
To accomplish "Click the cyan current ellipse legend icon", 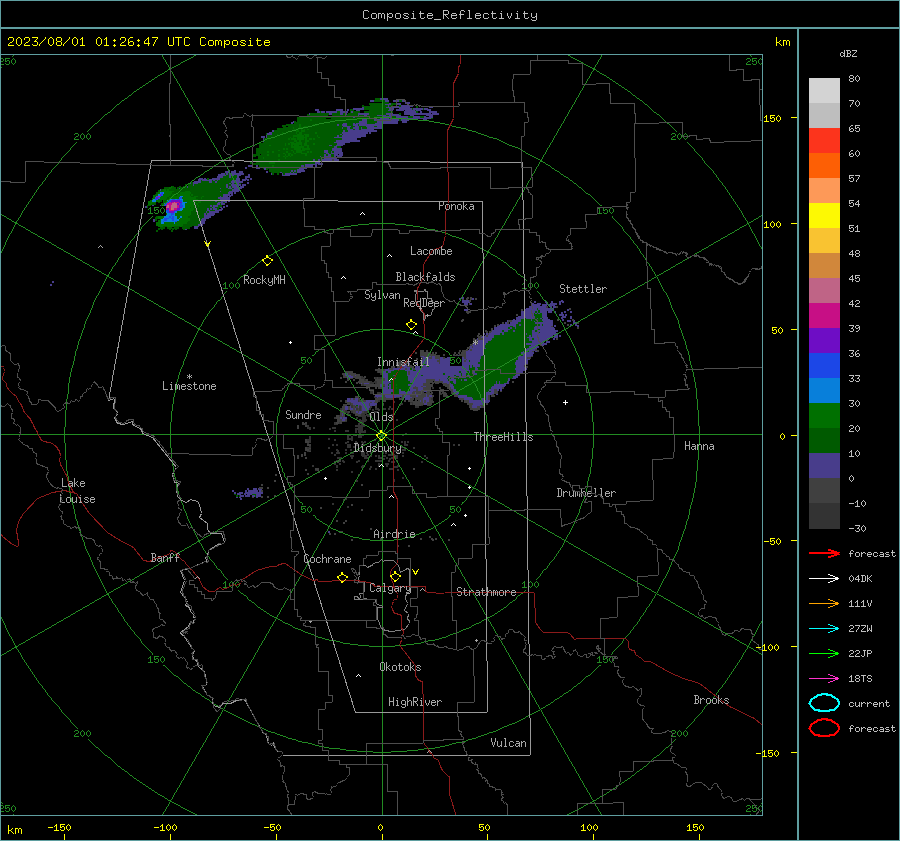I will click(824, 703).
